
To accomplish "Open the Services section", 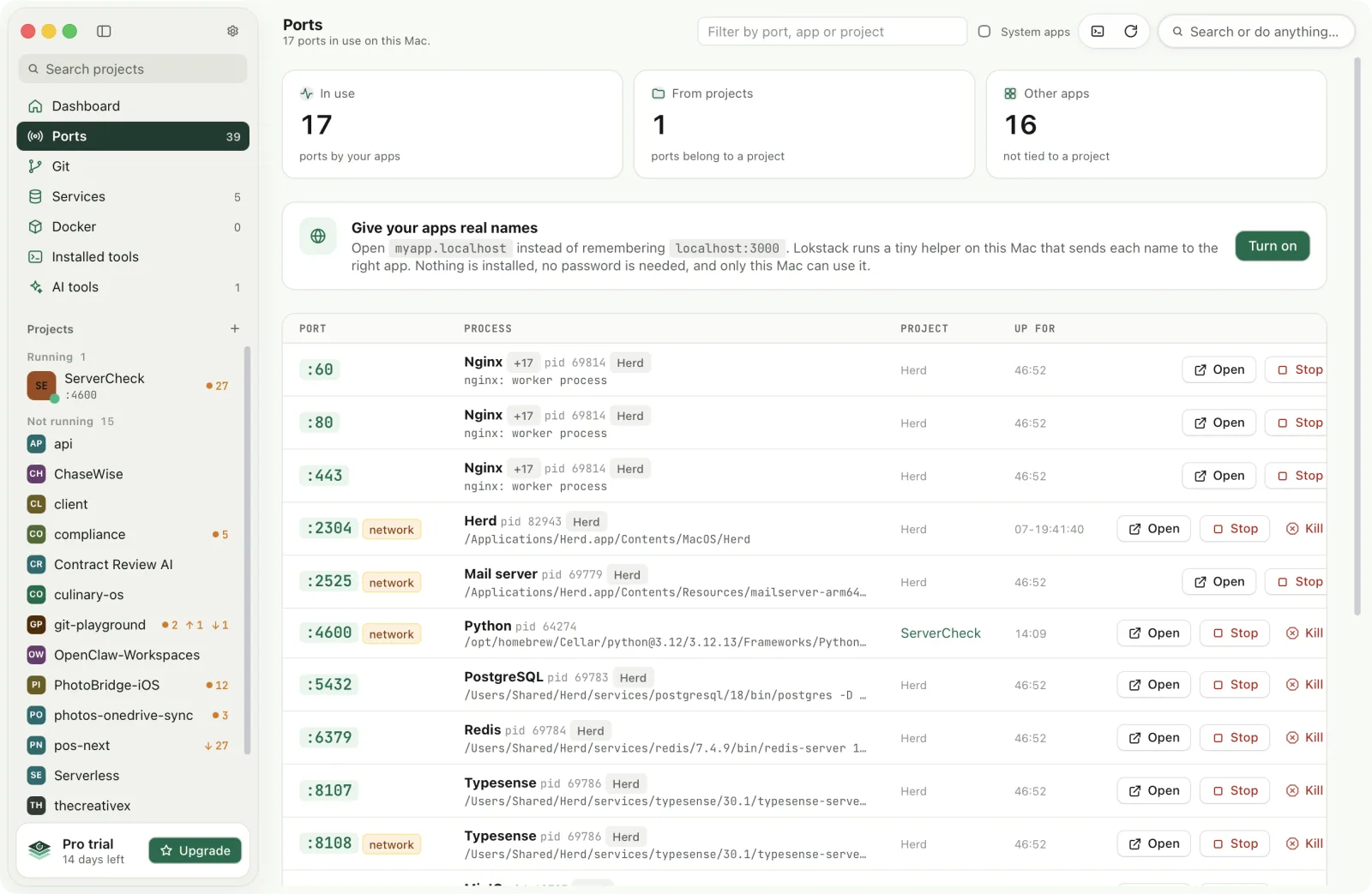I will coord(133,196).
